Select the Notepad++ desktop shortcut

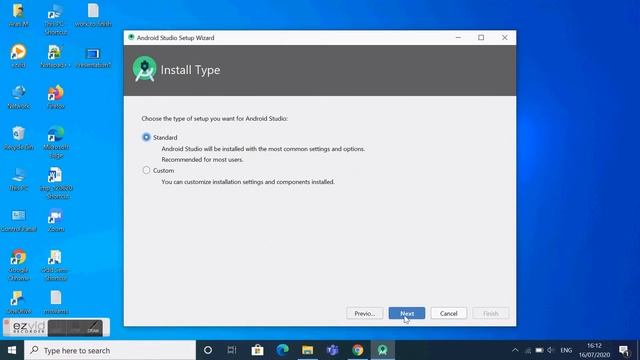pos(55,56)
